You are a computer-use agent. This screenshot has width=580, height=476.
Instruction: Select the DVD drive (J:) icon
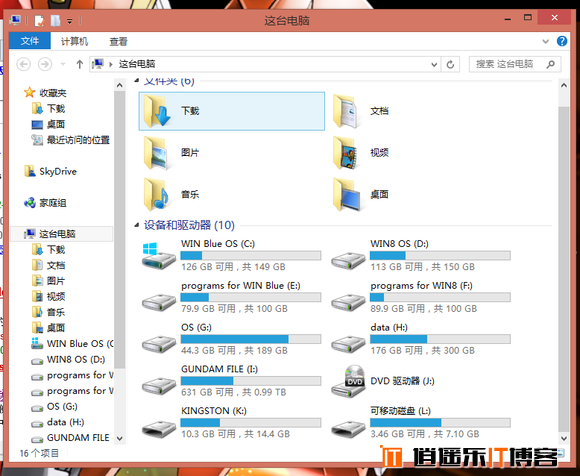[348, 381]
